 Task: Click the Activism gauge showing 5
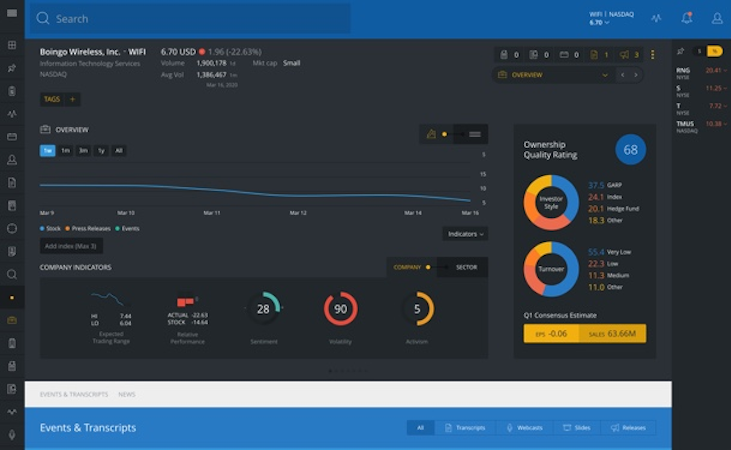pos(417,309)
